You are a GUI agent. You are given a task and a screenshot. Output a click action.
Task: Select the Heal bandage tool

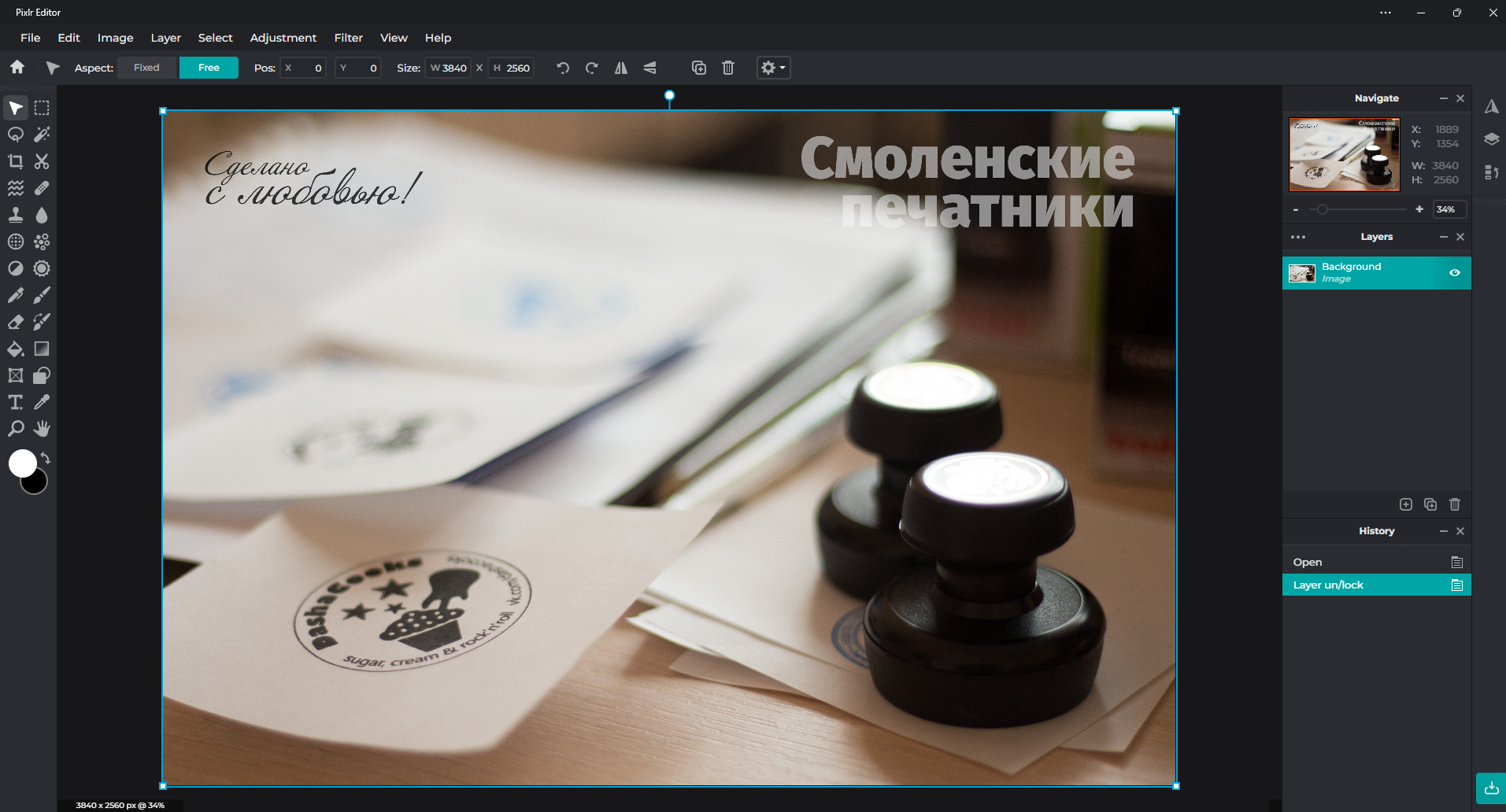(42, 188)
